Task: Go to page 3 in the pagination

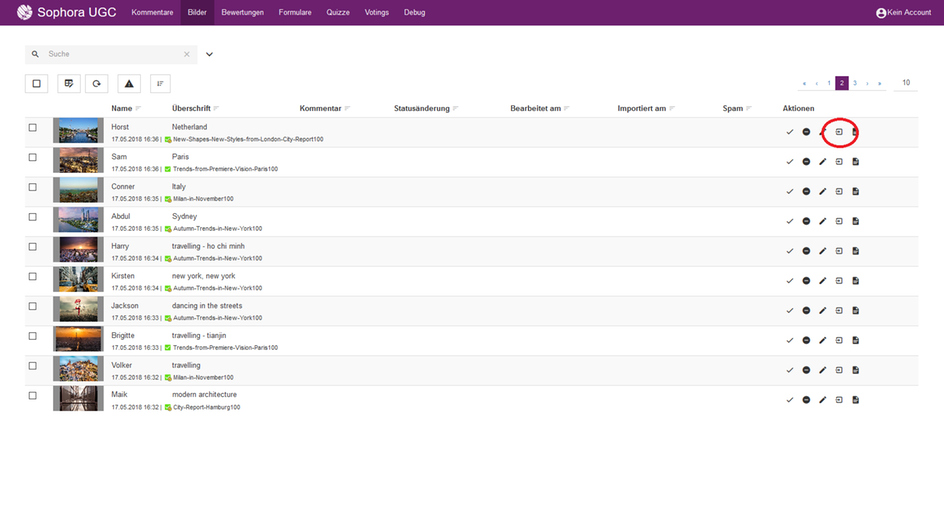Action: click(855, 83)
